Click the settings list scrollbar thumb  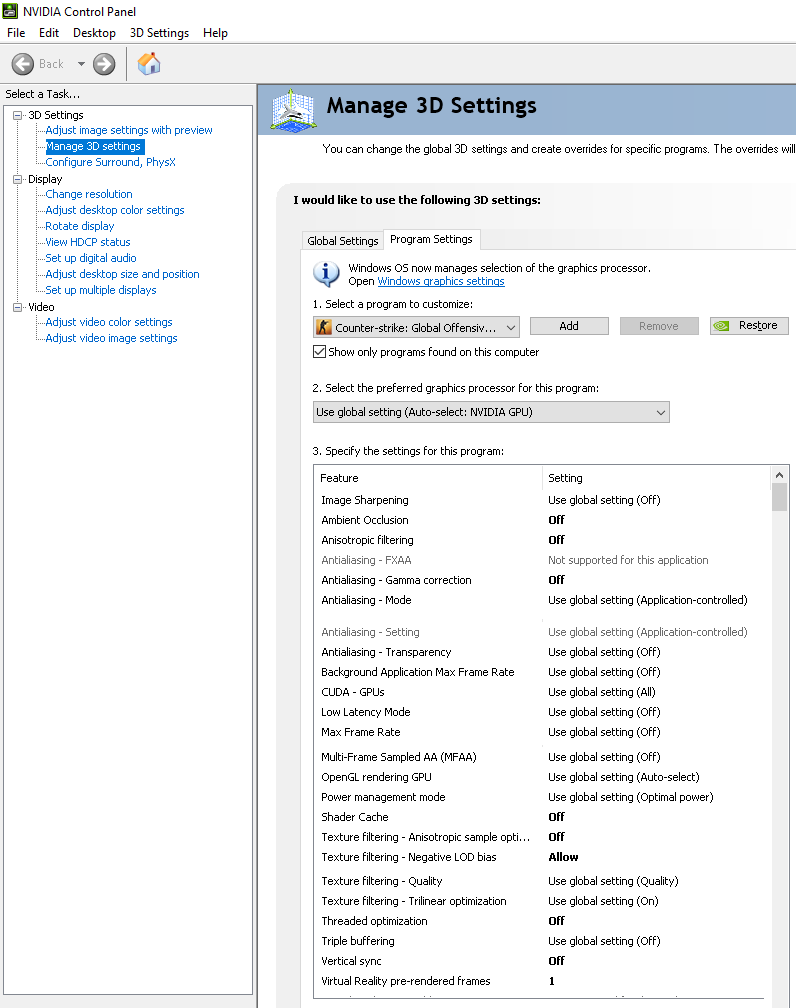[779, 498]
